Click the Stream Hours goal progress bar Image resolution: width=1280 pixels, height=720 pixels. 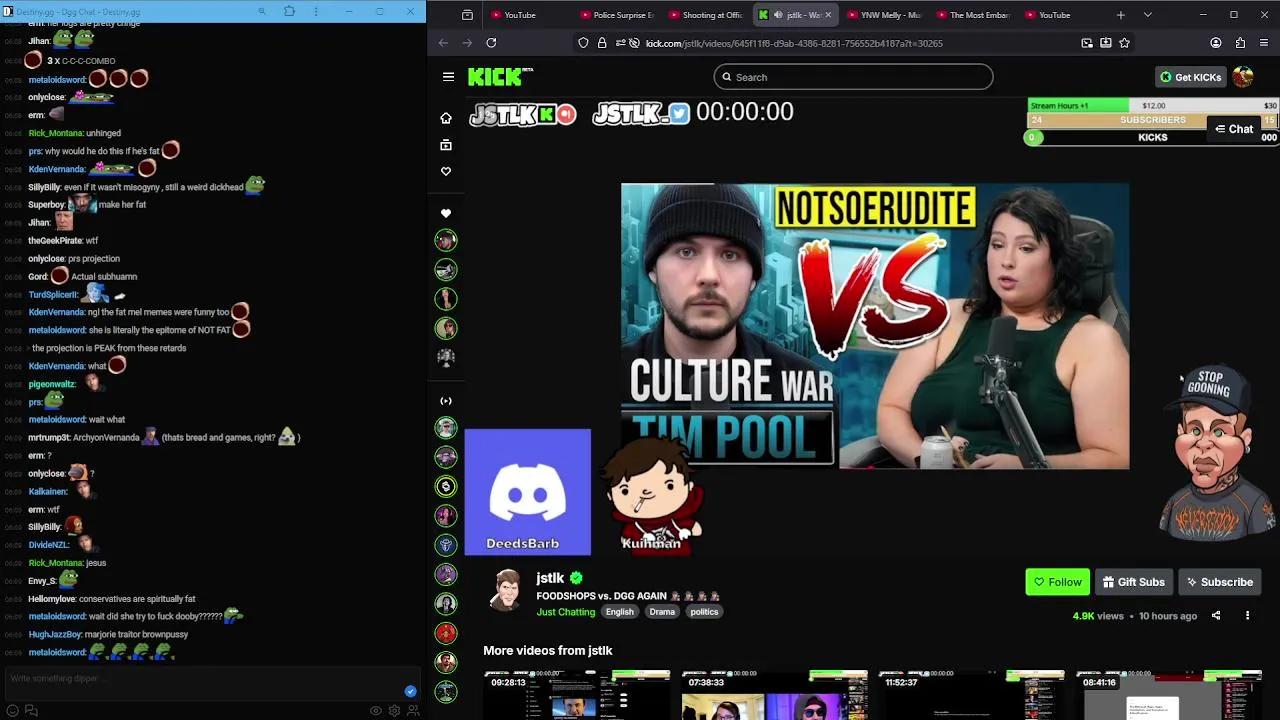(1152, 105)
